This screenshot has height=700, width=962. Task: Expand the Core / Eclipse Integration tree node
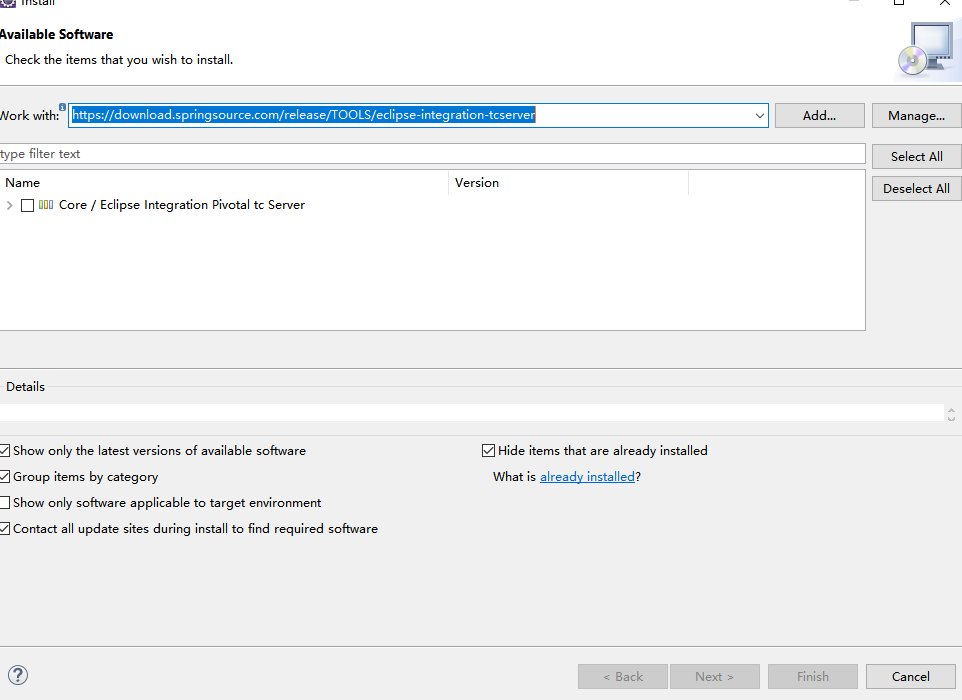pyautogui.click(x=9, y=206)
